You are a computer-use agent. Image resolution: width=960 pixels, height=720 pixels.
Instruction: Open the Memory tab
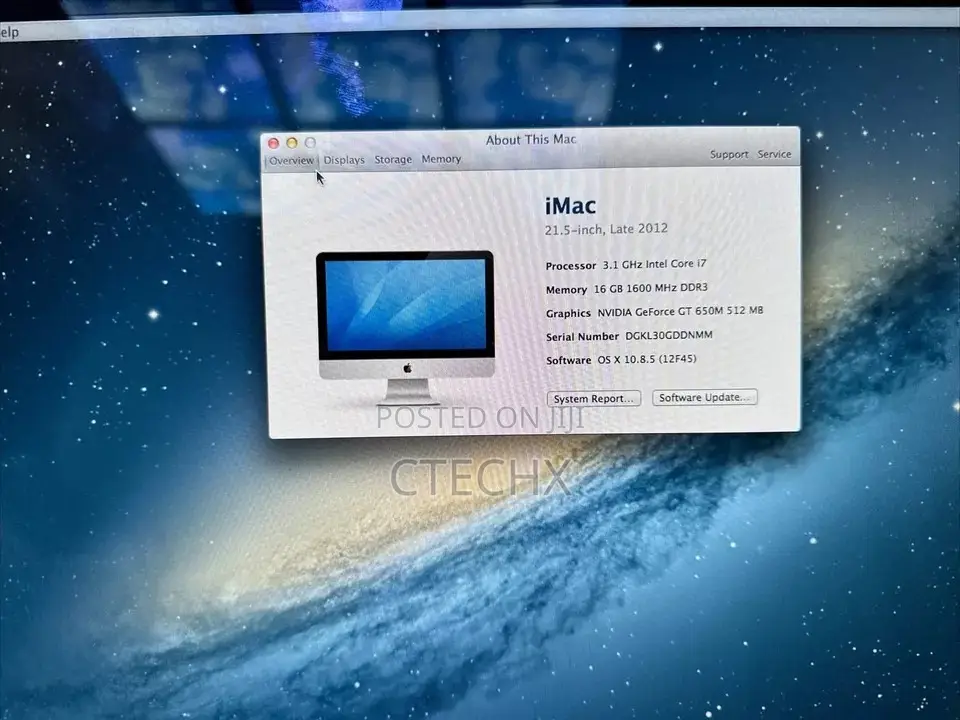click(x=441, y=159)
